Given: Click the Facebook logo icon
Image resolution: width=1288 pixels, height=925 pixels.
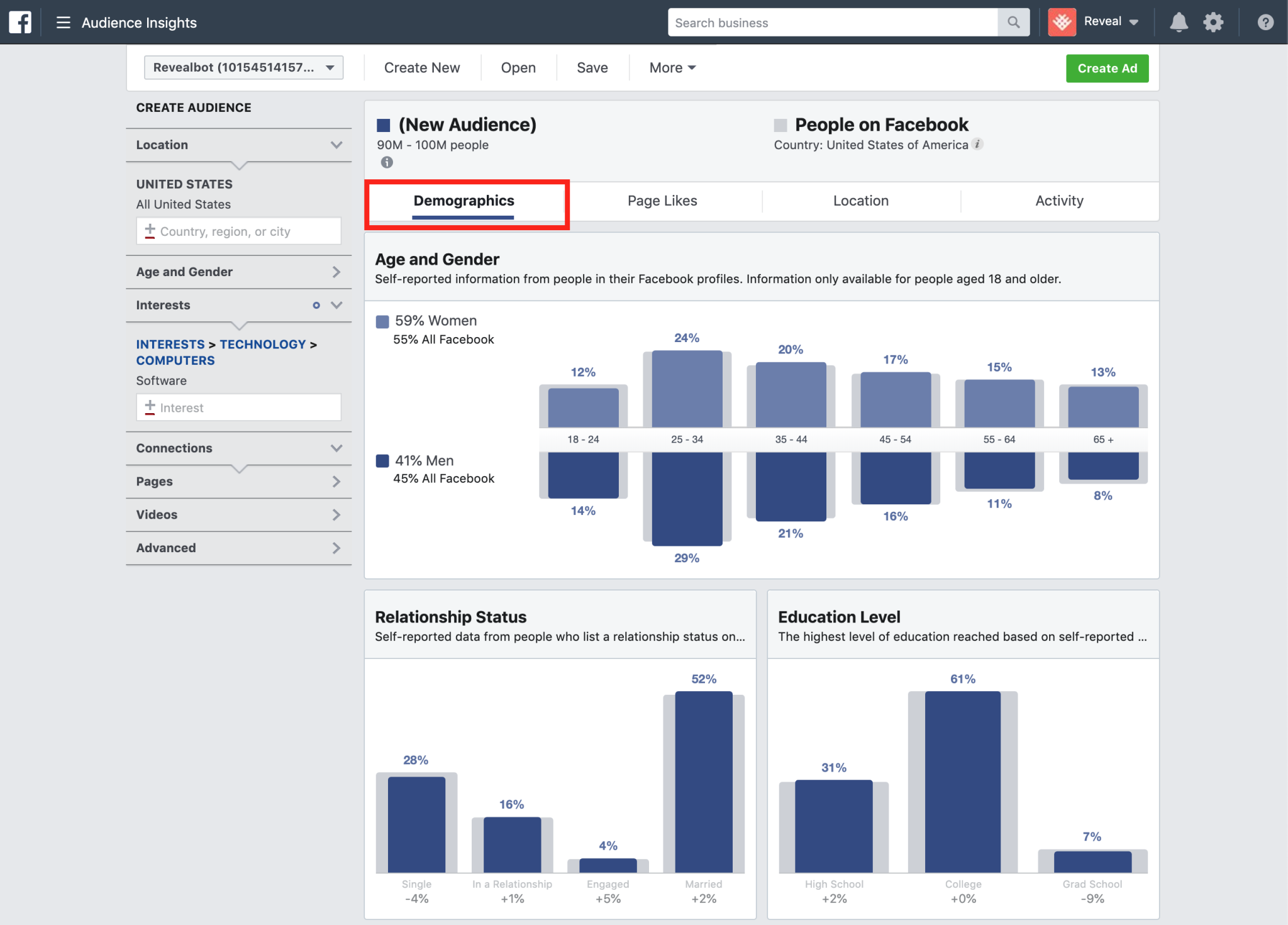Looking at the screenshot, I should (19, 21).
